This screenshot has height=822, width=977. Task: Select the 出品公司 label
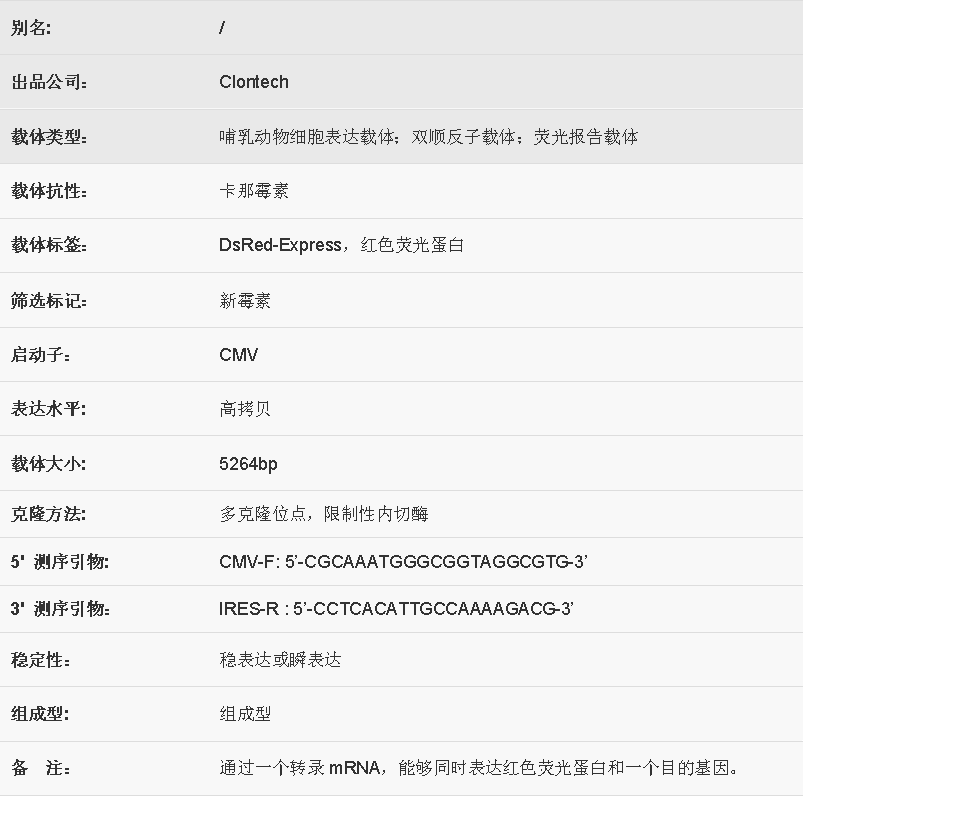tap(49, 82)
